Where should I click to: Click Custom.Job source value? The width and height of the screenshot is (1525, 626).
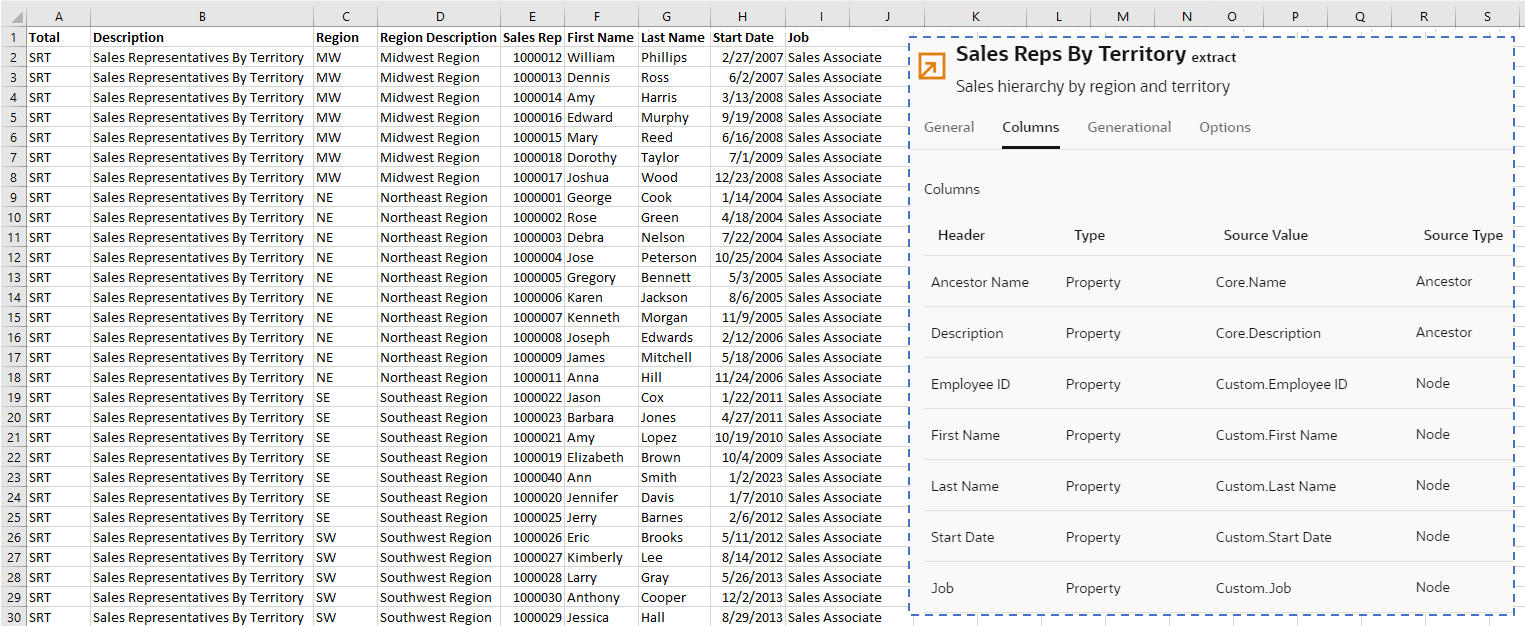1253,588
